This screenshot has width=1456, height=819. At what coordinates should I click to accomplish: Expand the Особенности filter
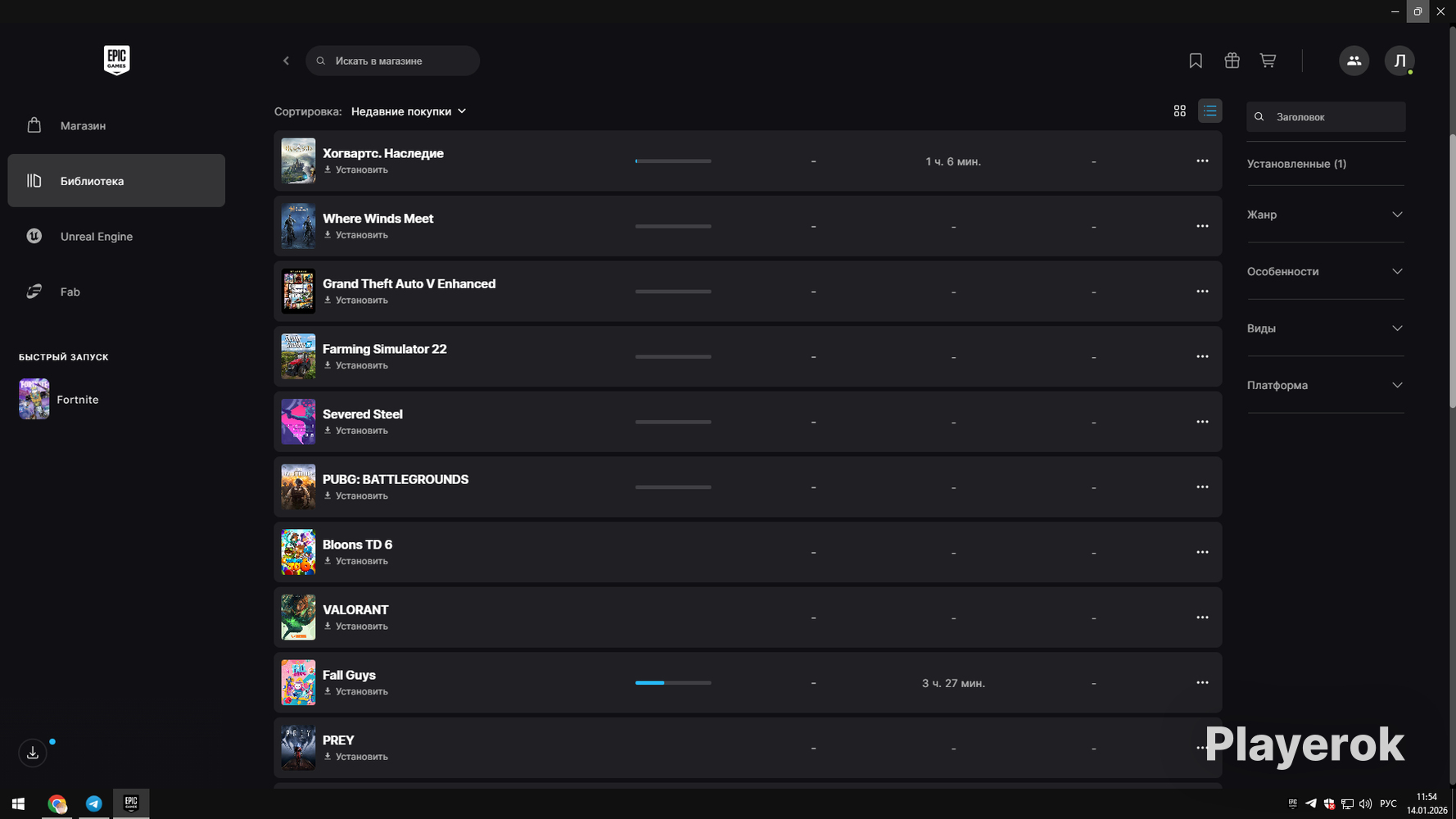[1325, 271]
